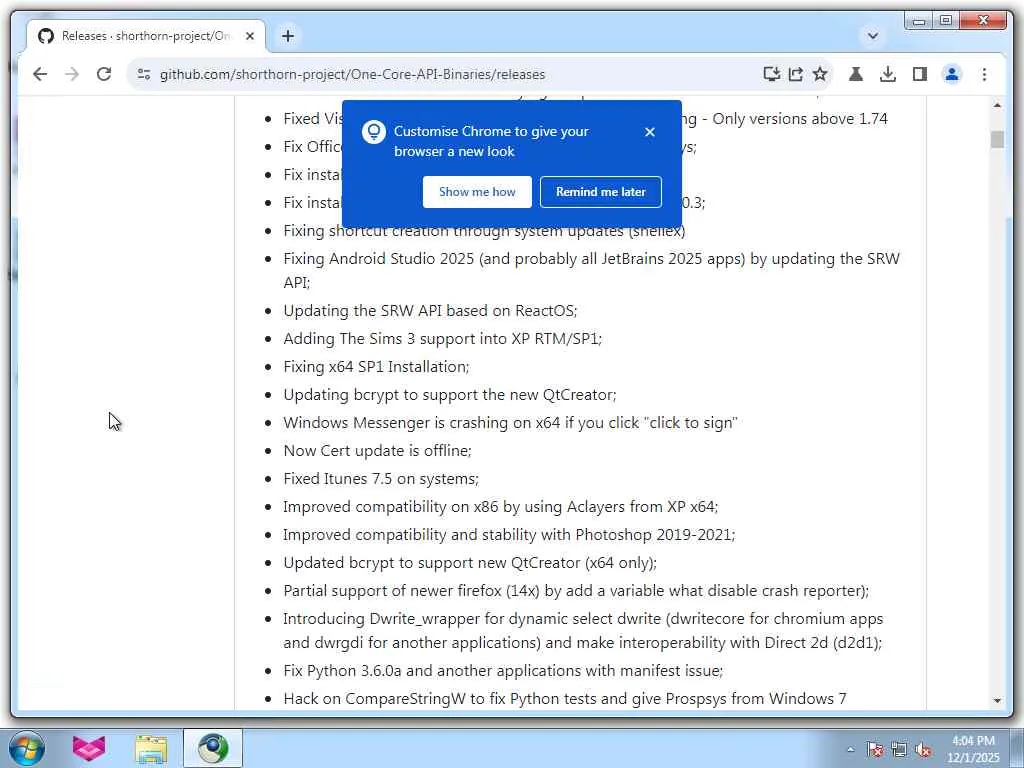Click 'Windows Messenger is crashing on x64' item
This screenshot has height=768, width=1024.
pyautogui.click(x=511, y=423)
